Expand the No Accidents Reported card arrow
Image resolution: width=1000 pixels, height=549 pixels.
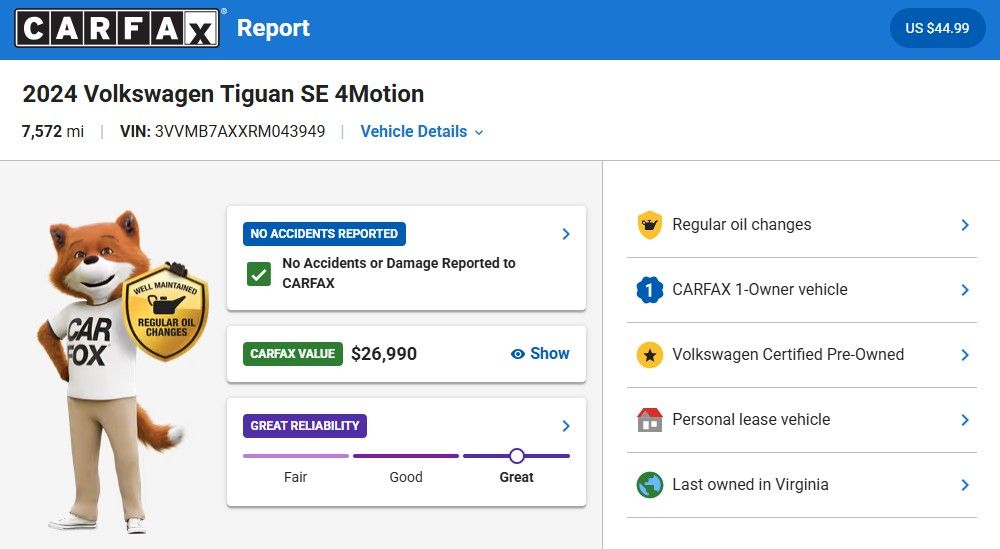566,234
